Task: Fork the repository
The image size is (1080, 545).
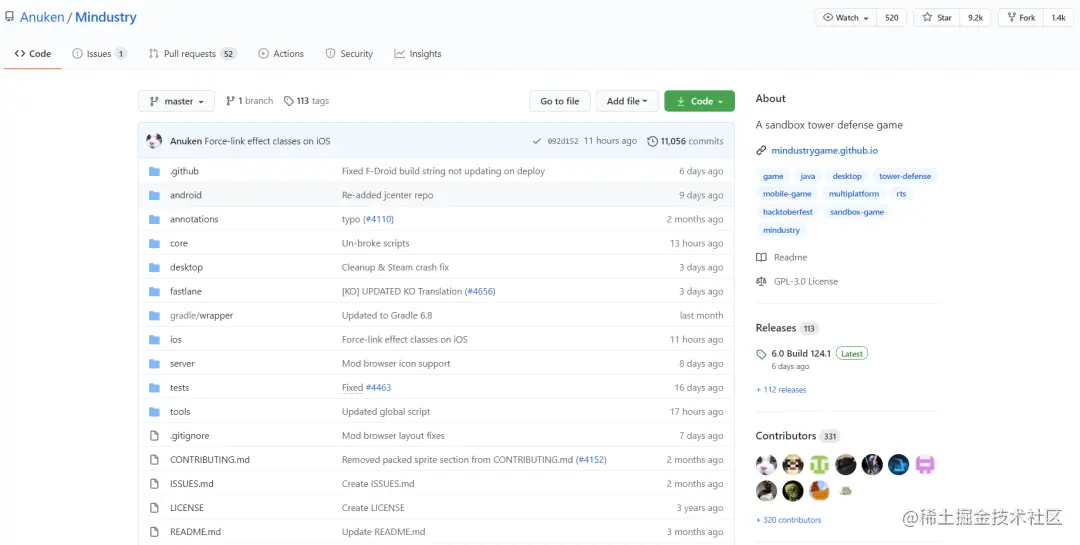Action: click(1021, 18)
